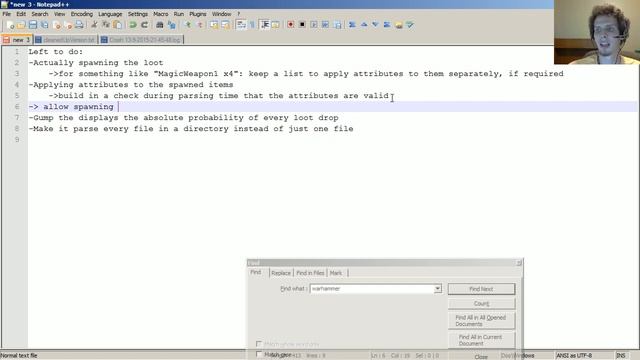Viewport: 640px width, 360px height.
Task: Click the Close document toolbar icon
Action: pos(57,25)
